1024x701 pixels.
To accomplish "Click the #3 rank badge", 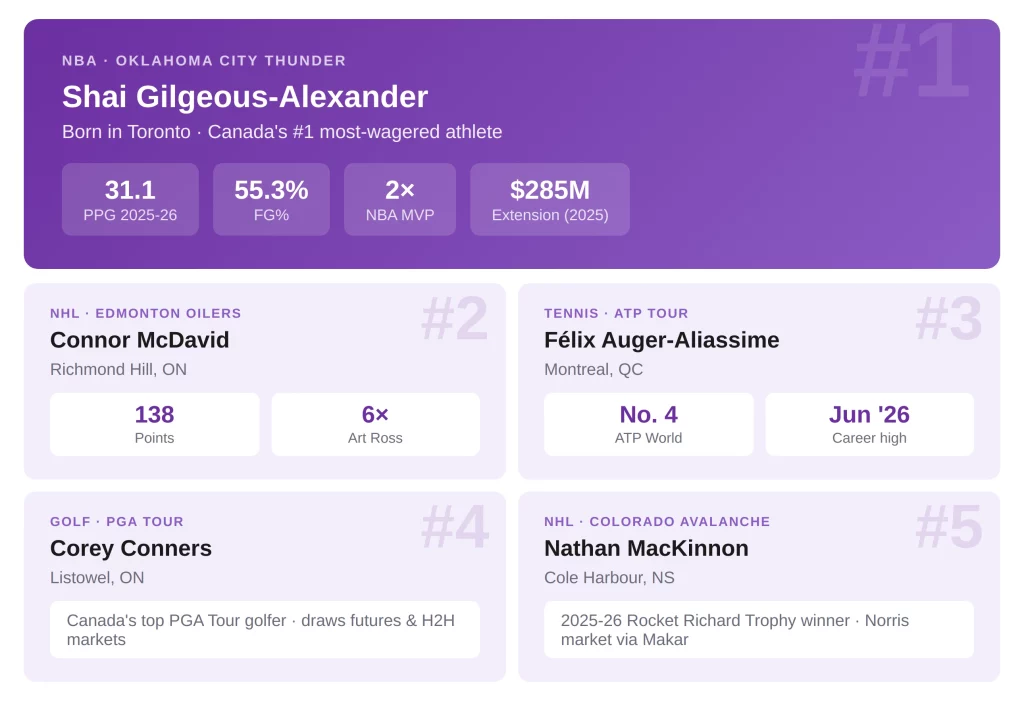I will 949,319.
